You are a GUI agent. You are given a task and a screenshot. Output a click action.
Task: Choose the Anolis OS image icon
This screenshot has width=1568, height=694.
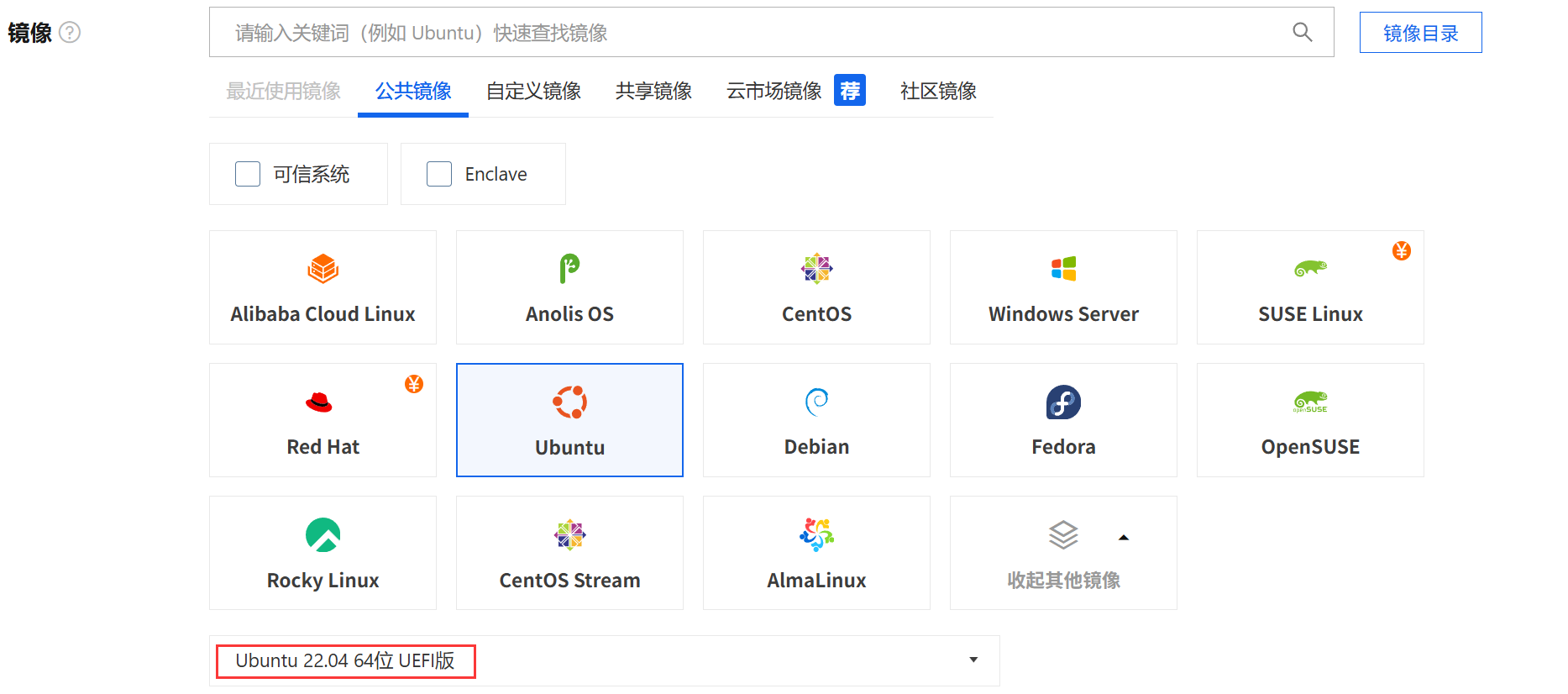click(569, 269)
